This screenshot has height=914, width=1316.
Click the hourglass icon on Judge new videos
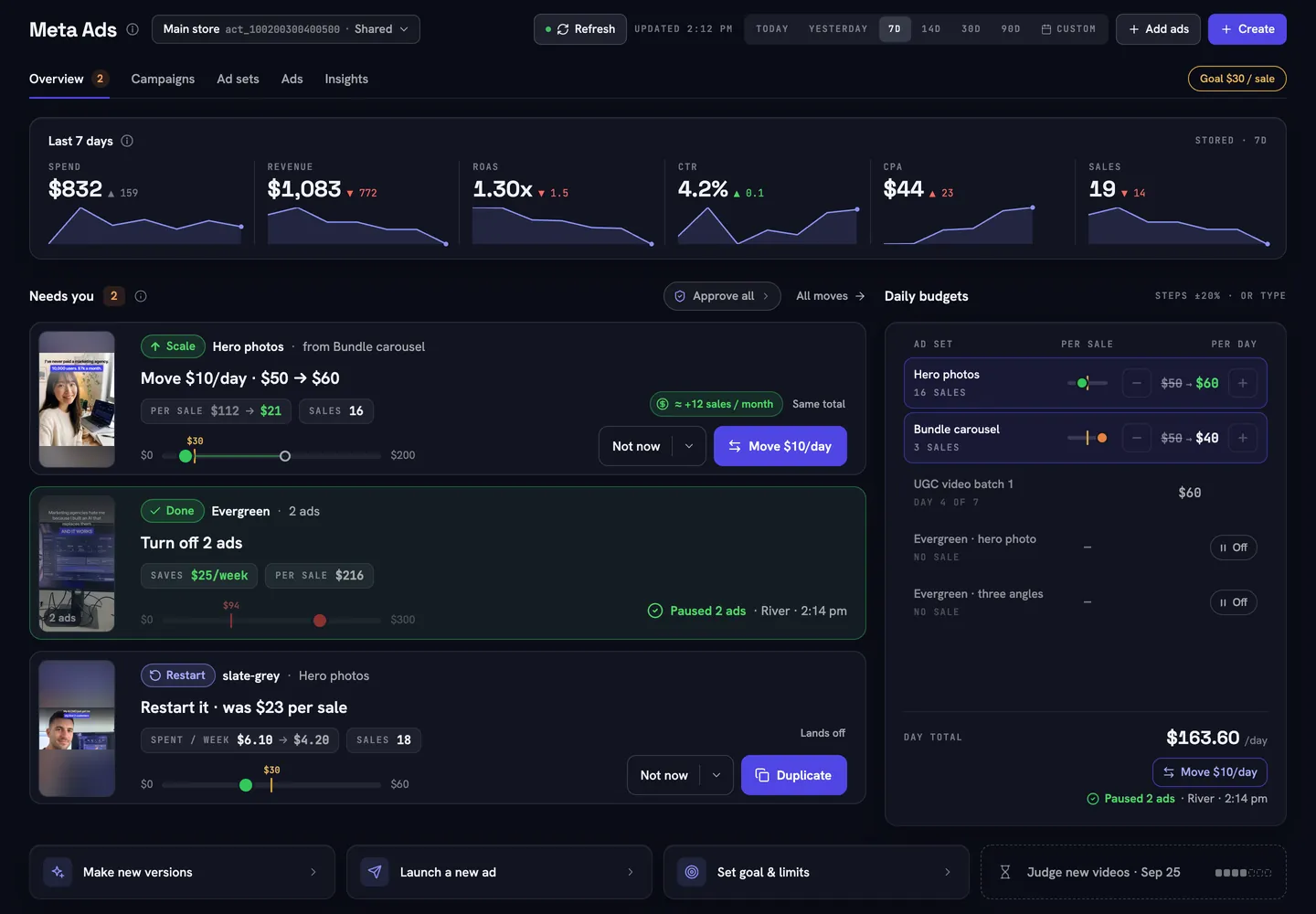(1005, 872)
